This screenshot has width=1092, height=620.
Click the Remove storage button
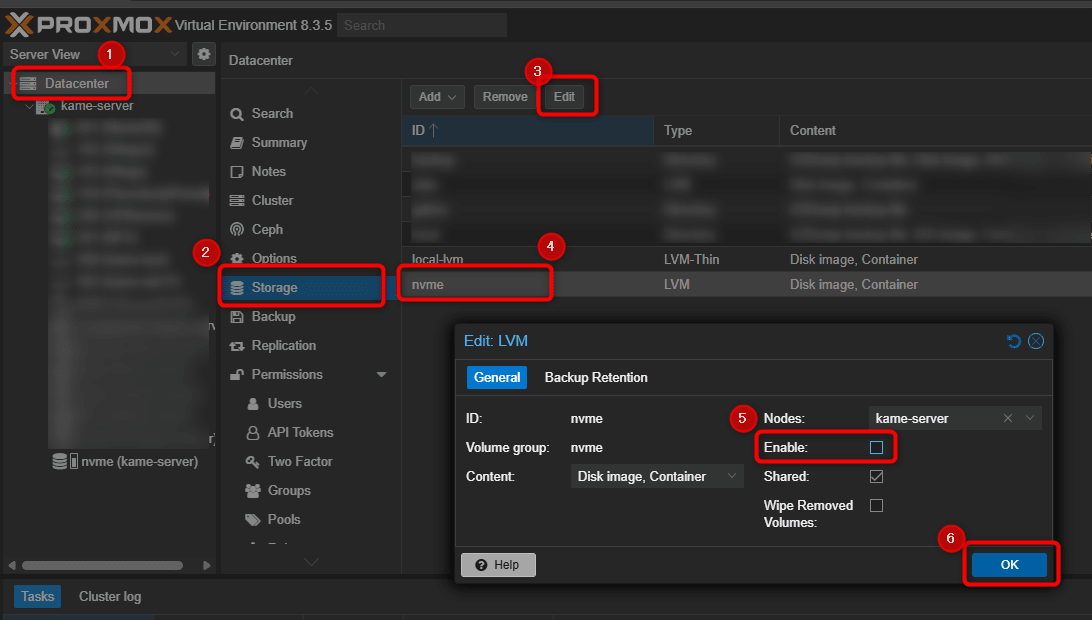tap(505, 97)
